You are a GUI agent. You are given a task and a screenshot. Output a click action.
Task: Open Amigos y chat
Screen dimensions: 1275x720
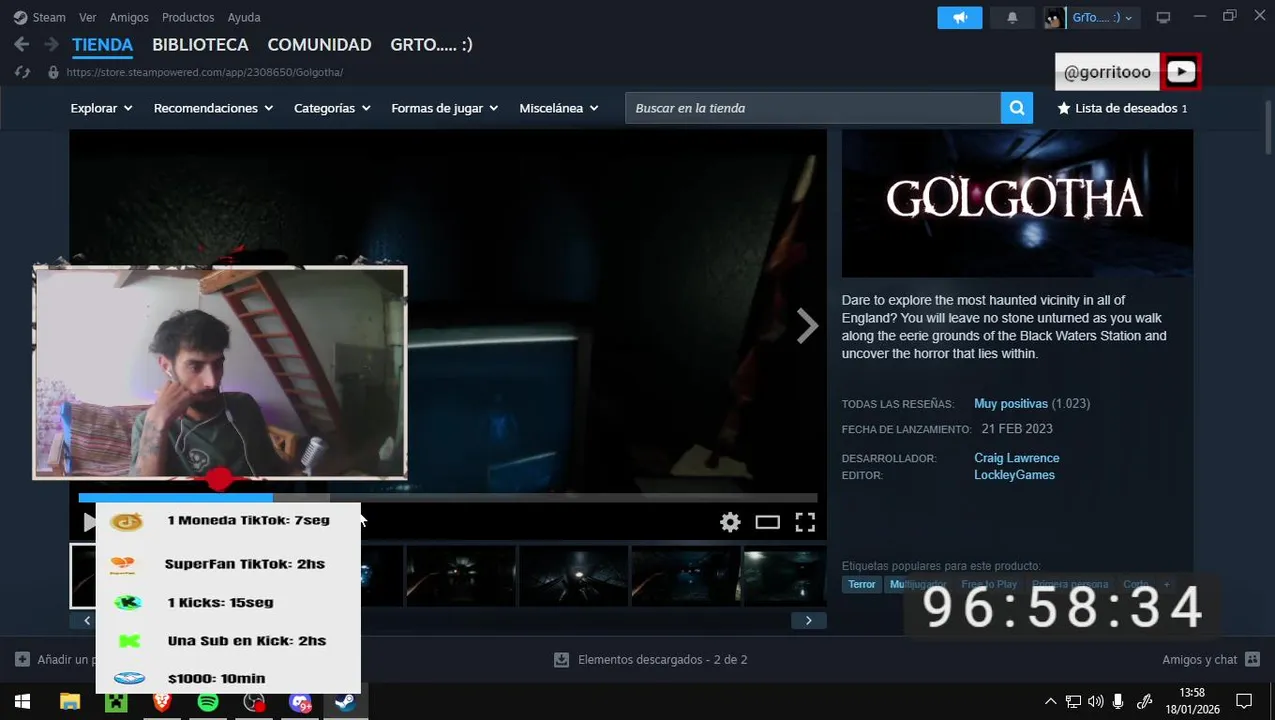[1210, 660]
